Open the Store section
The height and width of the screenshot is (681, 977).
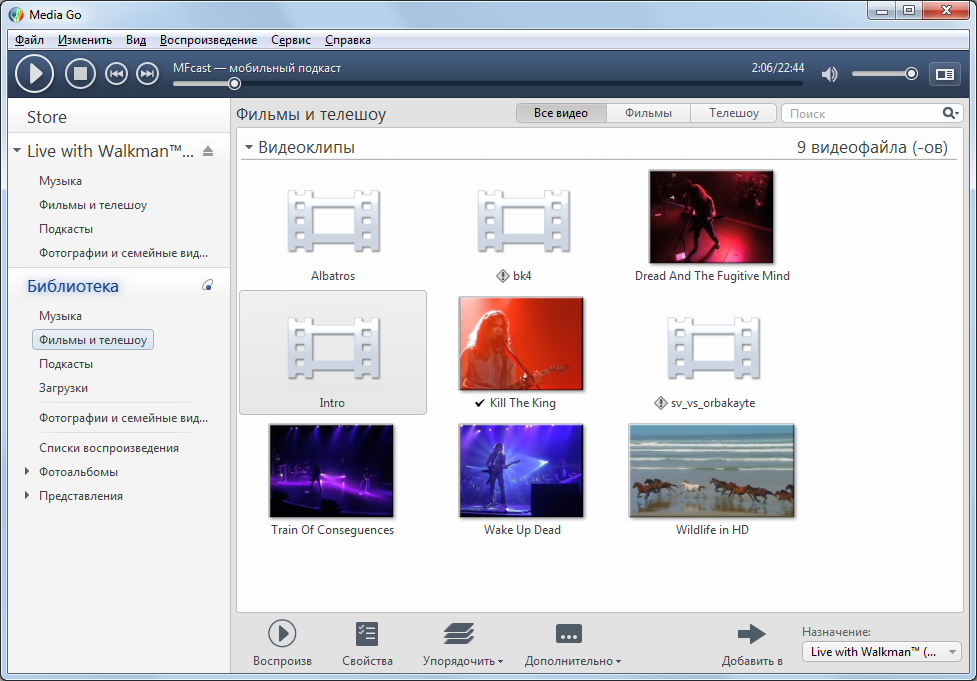47,117
